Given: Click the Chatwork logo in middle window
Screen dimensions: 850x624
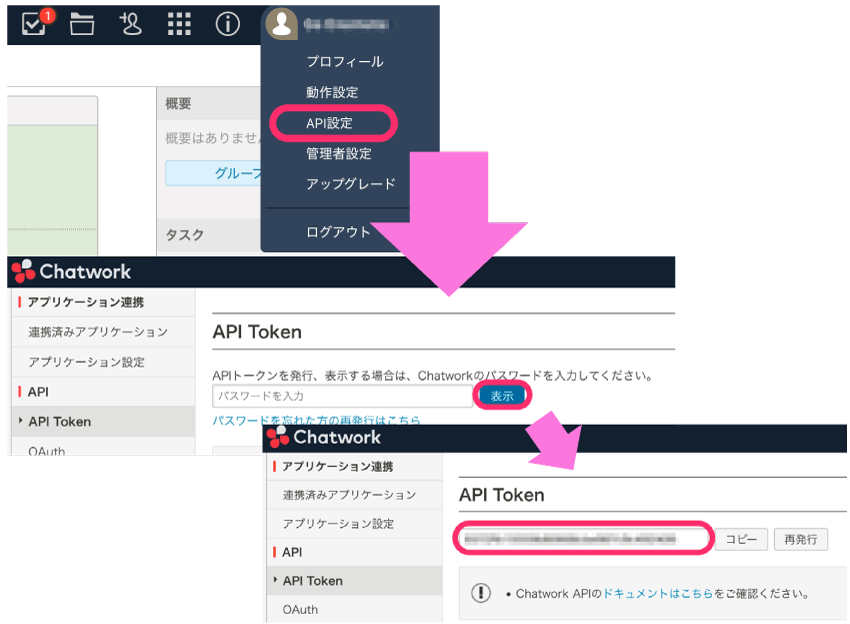Looking at the screenshot, I should pos(71,272).
